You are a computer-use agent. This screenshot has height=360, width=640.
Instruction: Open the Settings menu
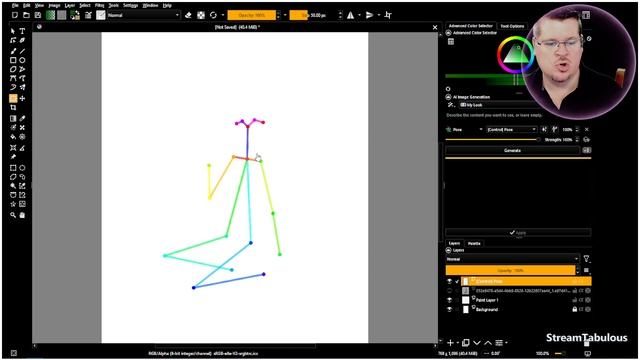(x=131, y=5)
